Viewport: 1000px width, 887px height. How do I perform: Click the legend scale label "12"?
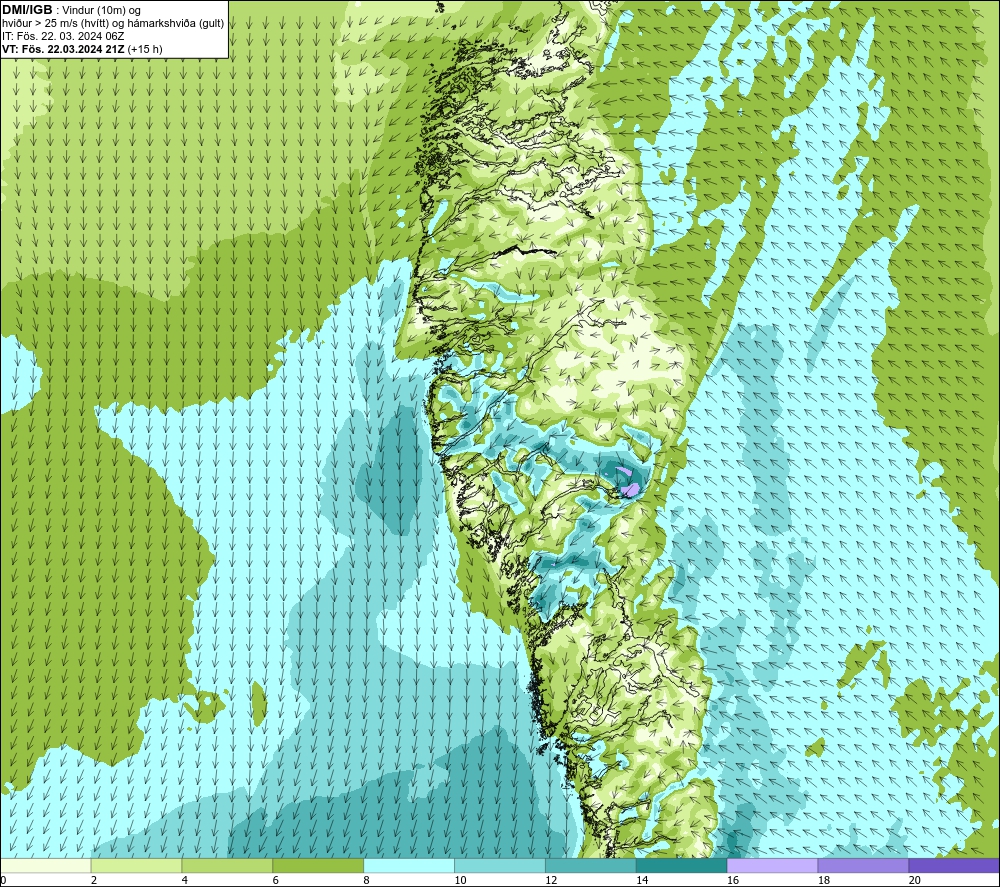[x=551, y=880]
